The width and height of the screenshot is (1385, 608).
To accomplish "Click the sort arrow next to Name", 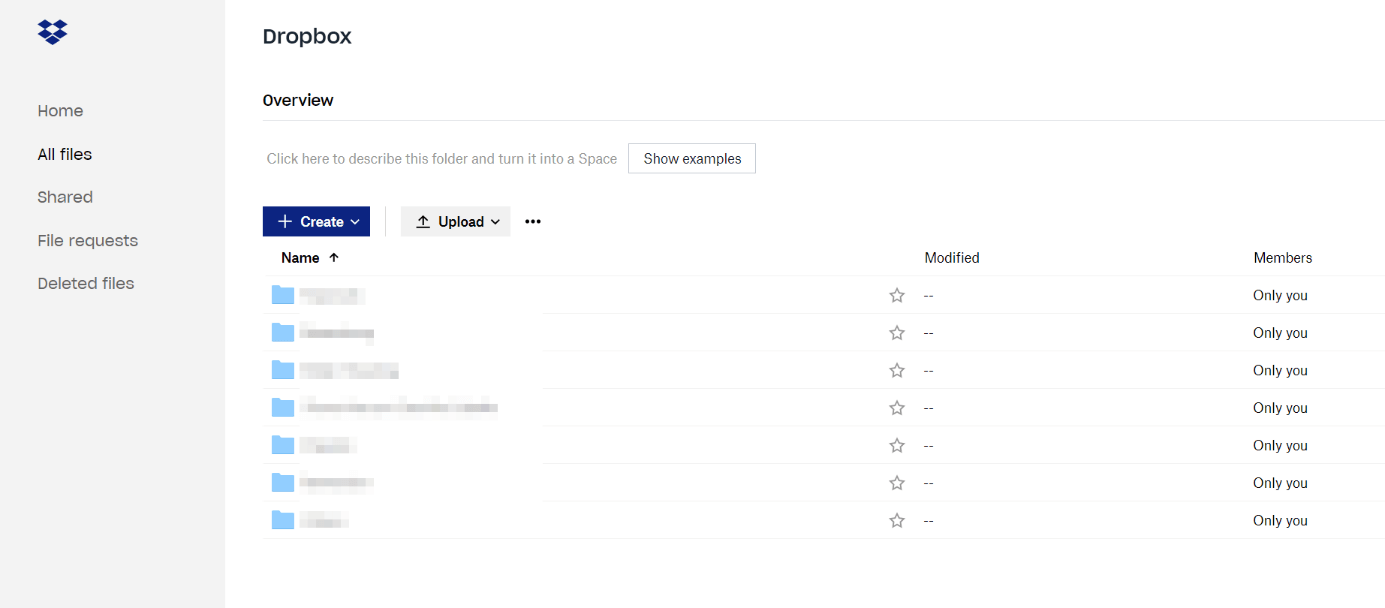I will click(x=334, y=258).
